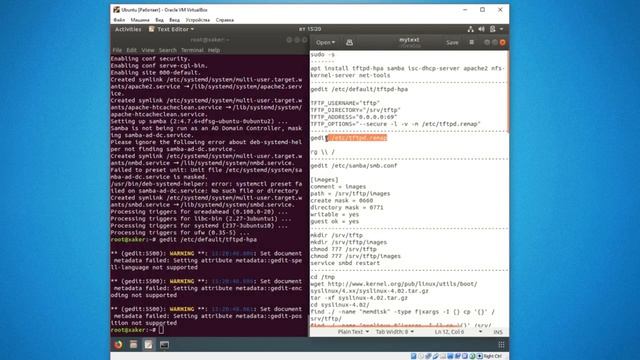The height and width of the screenshot is (360, 640).
Task: Open the Ln 12, Col 6 position dropdown
Action: click(x=458, y=332)
